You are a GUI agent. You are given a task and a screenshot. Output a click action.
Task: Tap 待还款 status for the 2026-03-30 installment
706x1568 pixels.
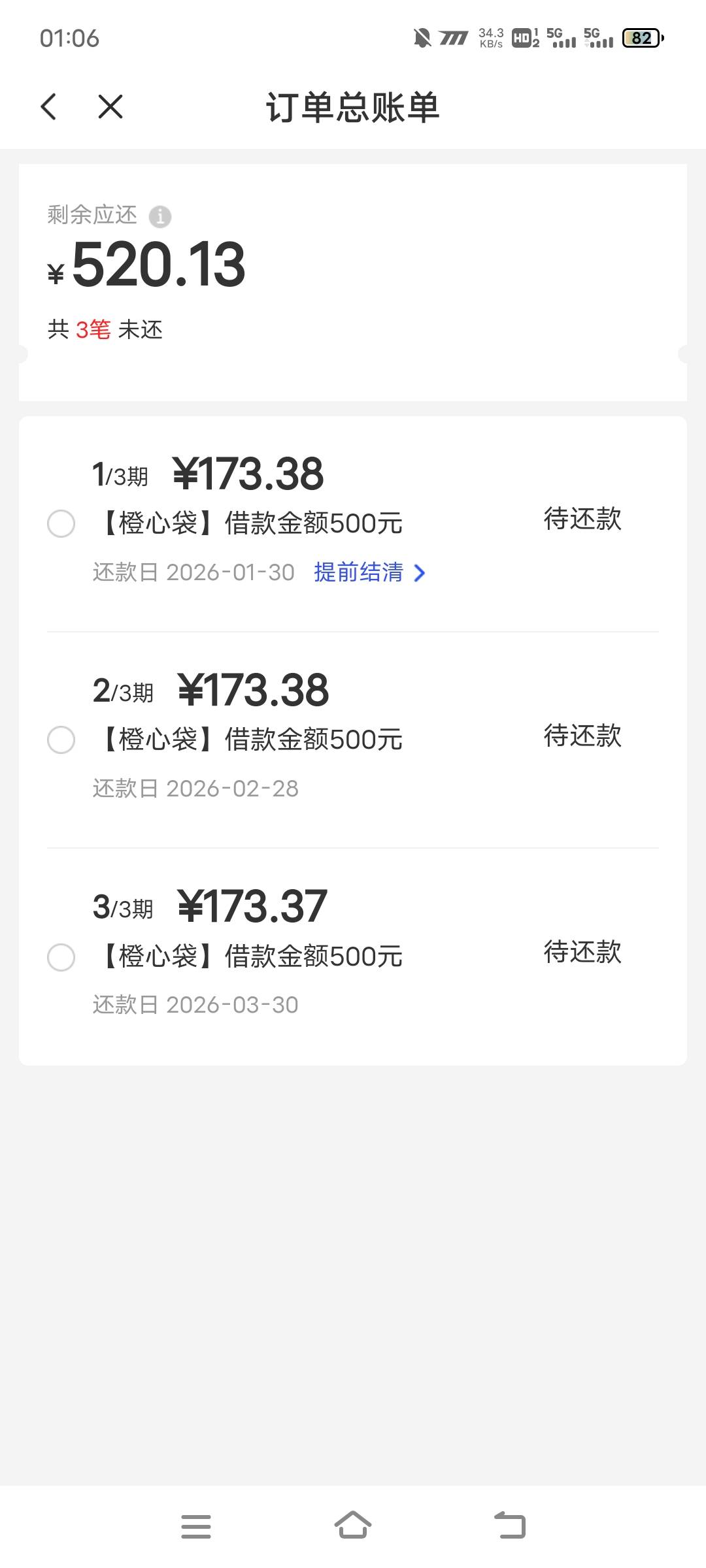582,952
